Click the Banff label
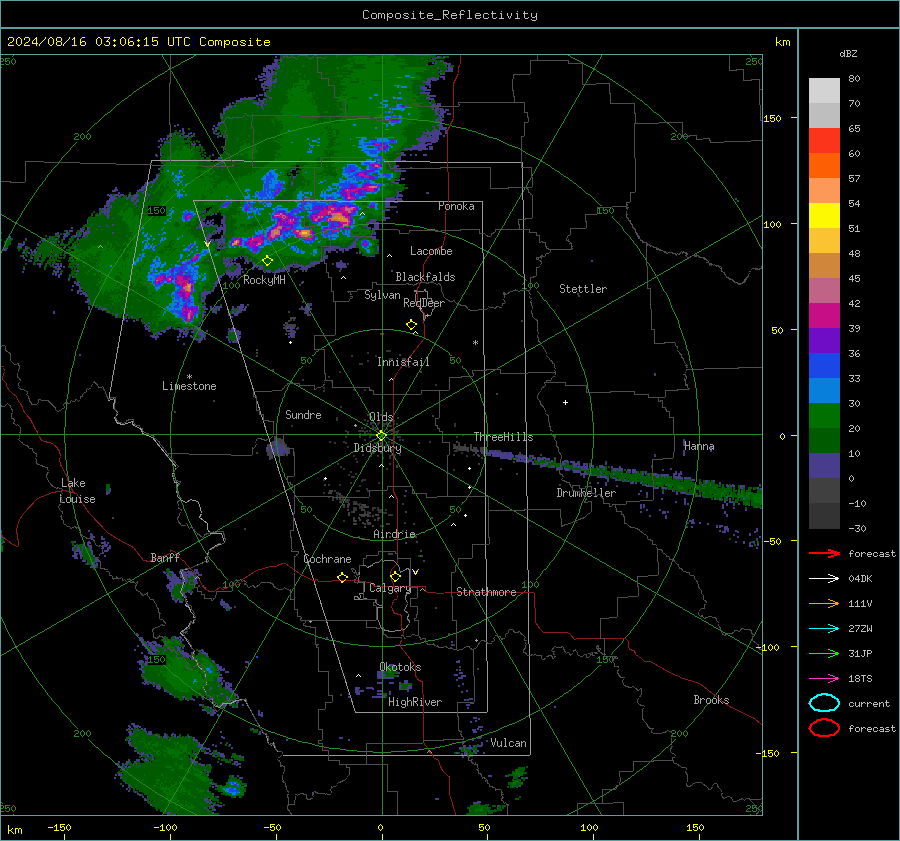The height and width of the screenshot is (841, 900). tap(165, 557)
